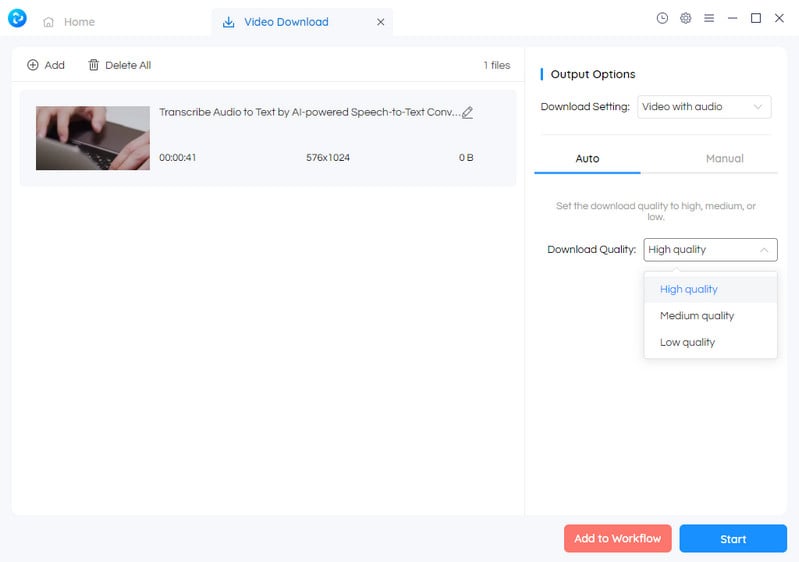
Task: Open settings gear icon
Action: 685,18
